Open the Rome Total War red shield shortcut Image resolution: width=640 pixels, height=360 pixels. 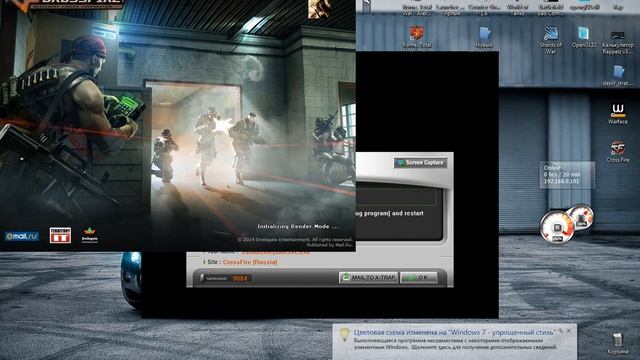tap(417, 37)
